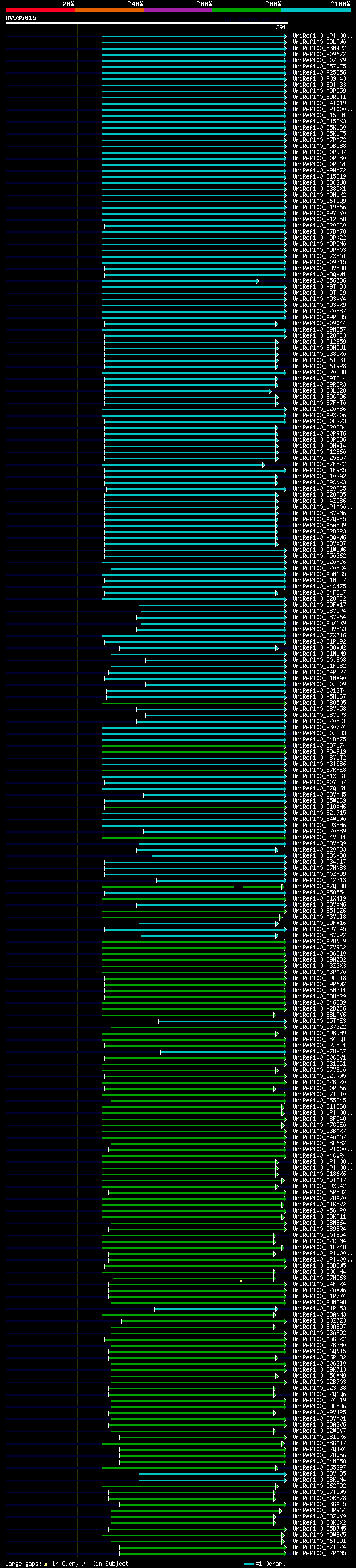The image size is (356, 1568).
Task: Select label UniRef100_B5KUG0
Action: coord(319,128)
